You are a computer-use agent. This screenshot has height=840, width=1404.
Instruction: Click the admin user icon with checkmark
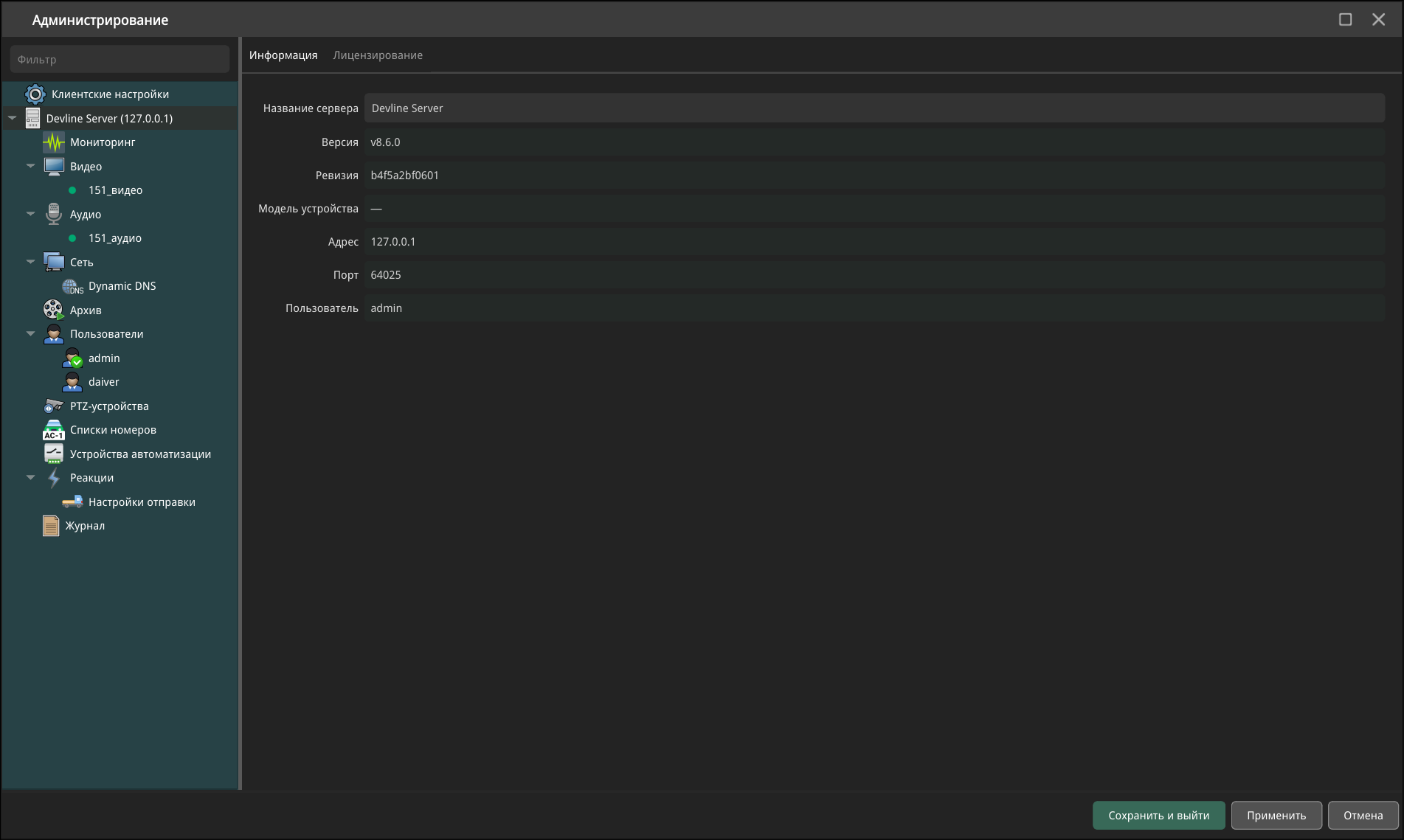coord(72,358)
